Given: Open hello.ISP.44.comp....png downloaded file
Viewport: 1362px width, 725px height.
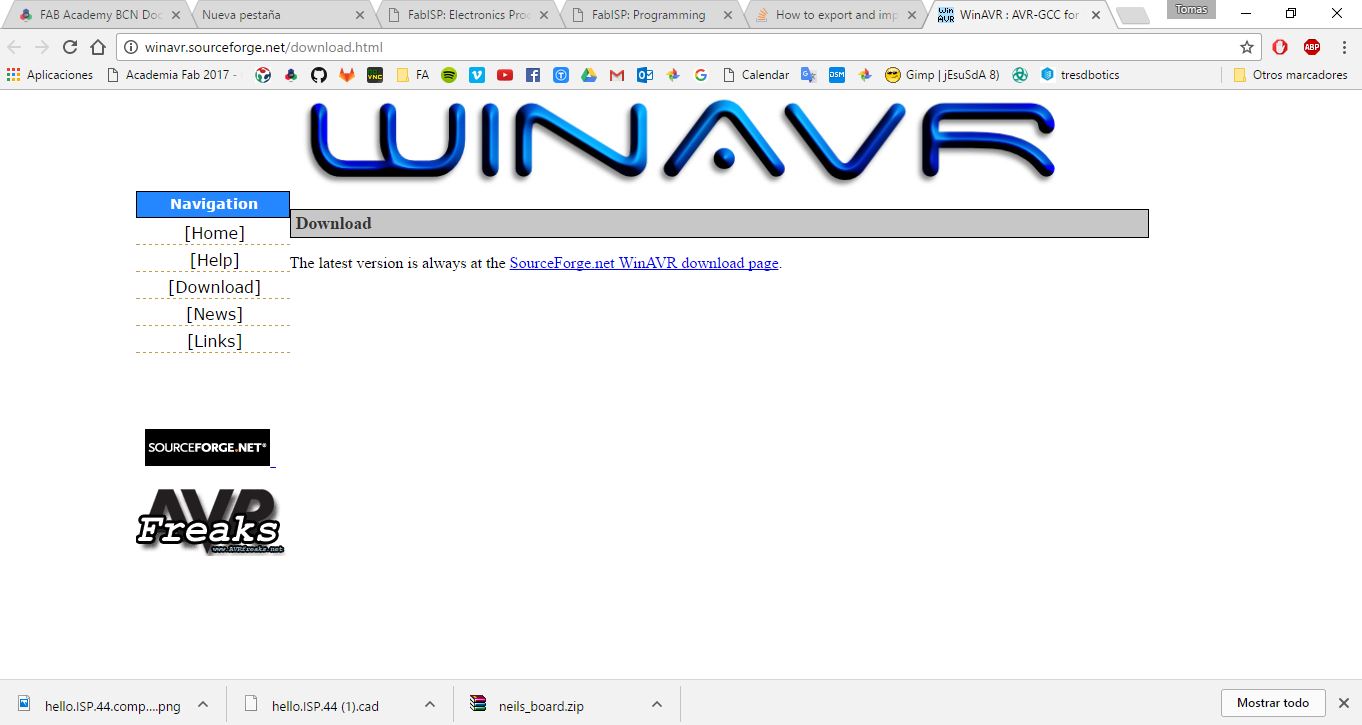Looking at the screenshot, I should point(100,704).
